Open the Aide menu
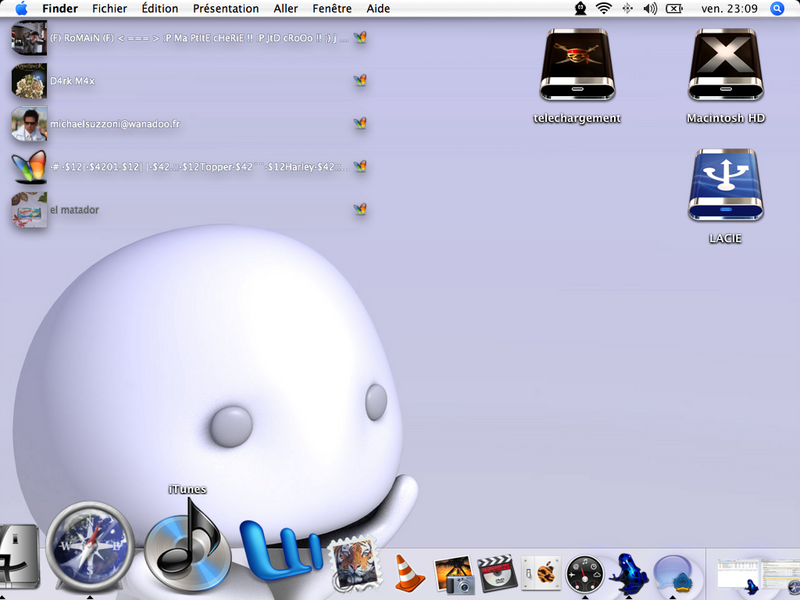The height and width of the screenshot is (600, 800). tap(378, 9)
